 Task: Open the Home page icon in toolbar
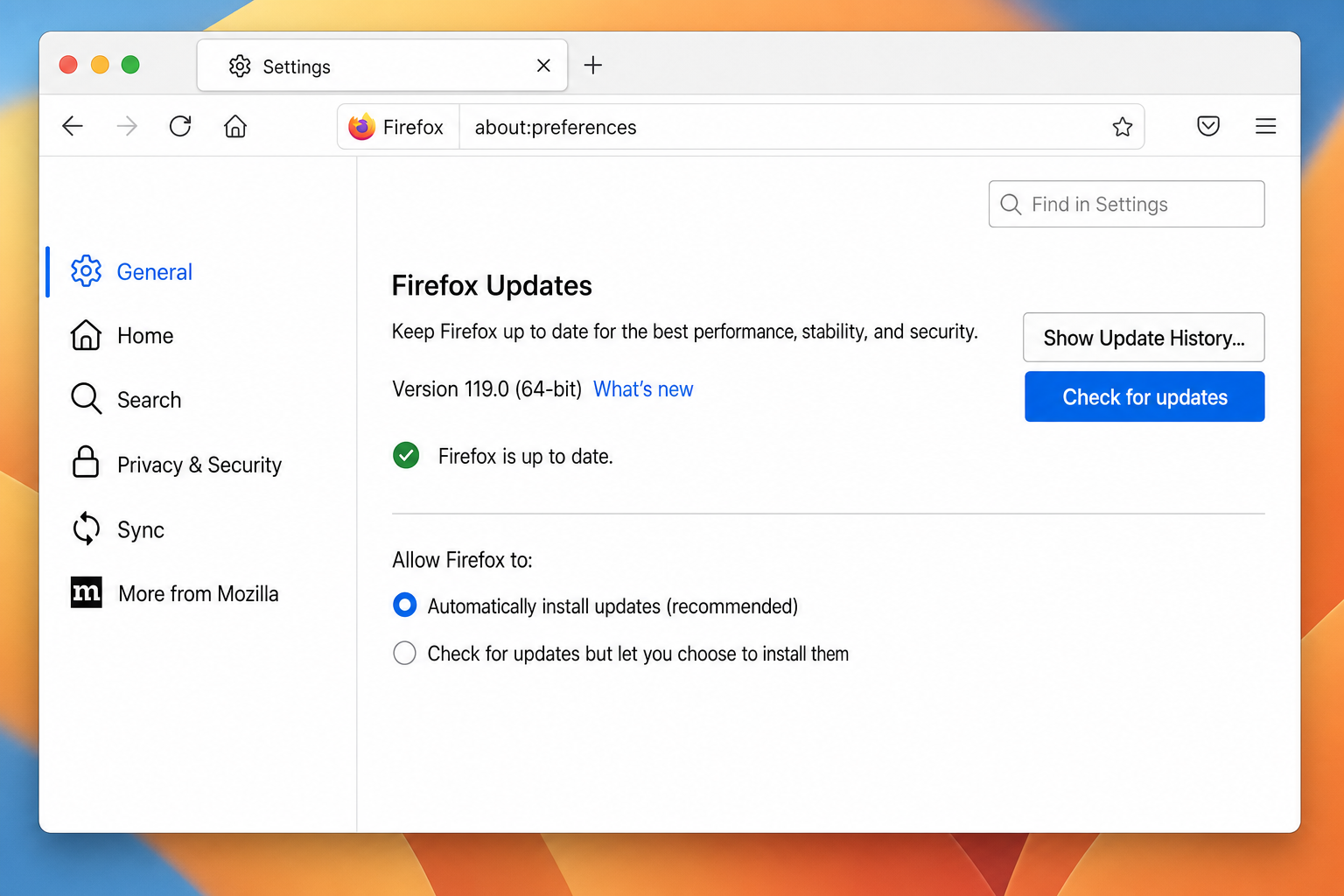click(235, 126)
